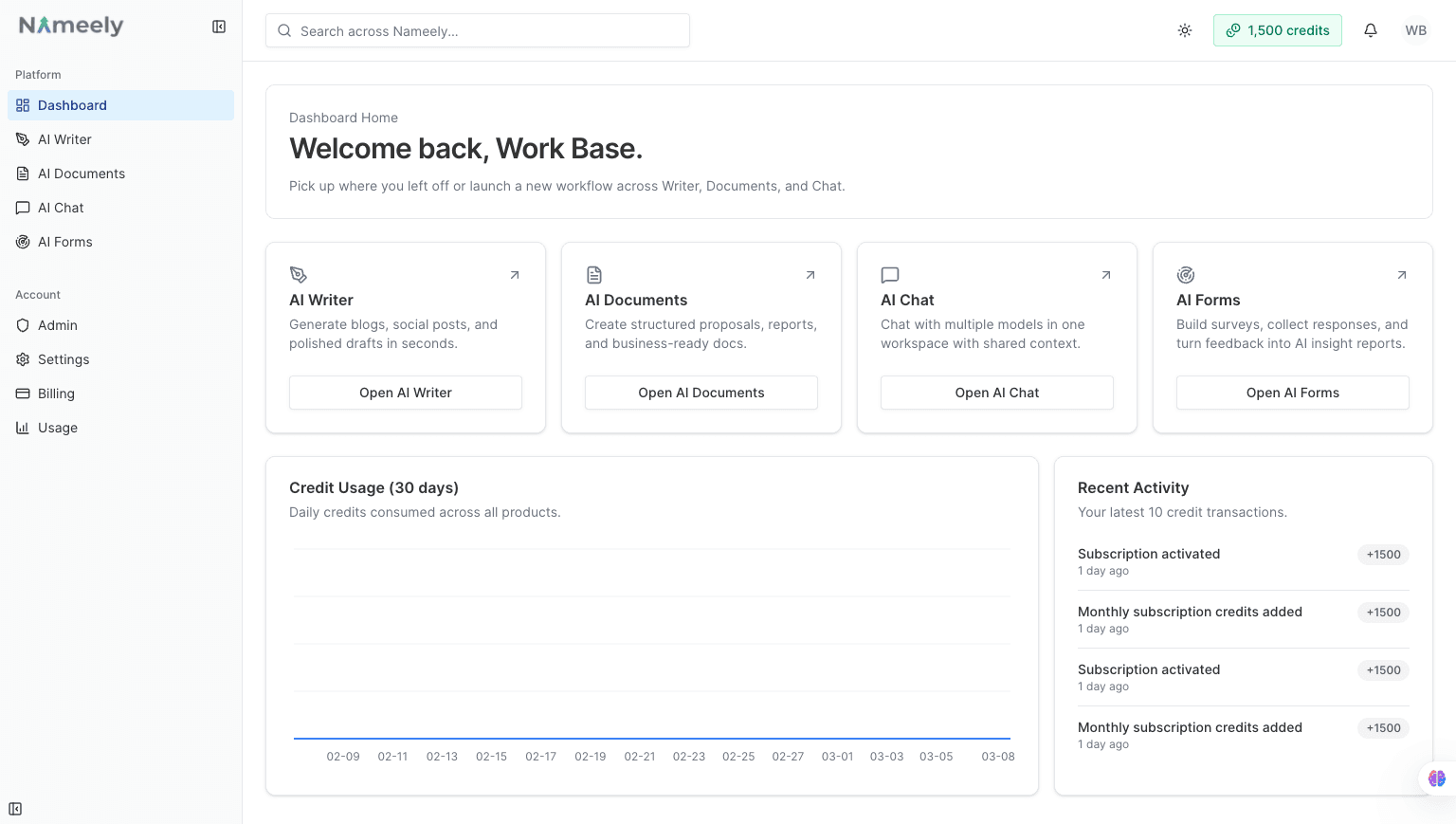Screen dimensions: 1456x824
Task: Toggle light/dark theme with the sun icon
Action: [1185, 29]
